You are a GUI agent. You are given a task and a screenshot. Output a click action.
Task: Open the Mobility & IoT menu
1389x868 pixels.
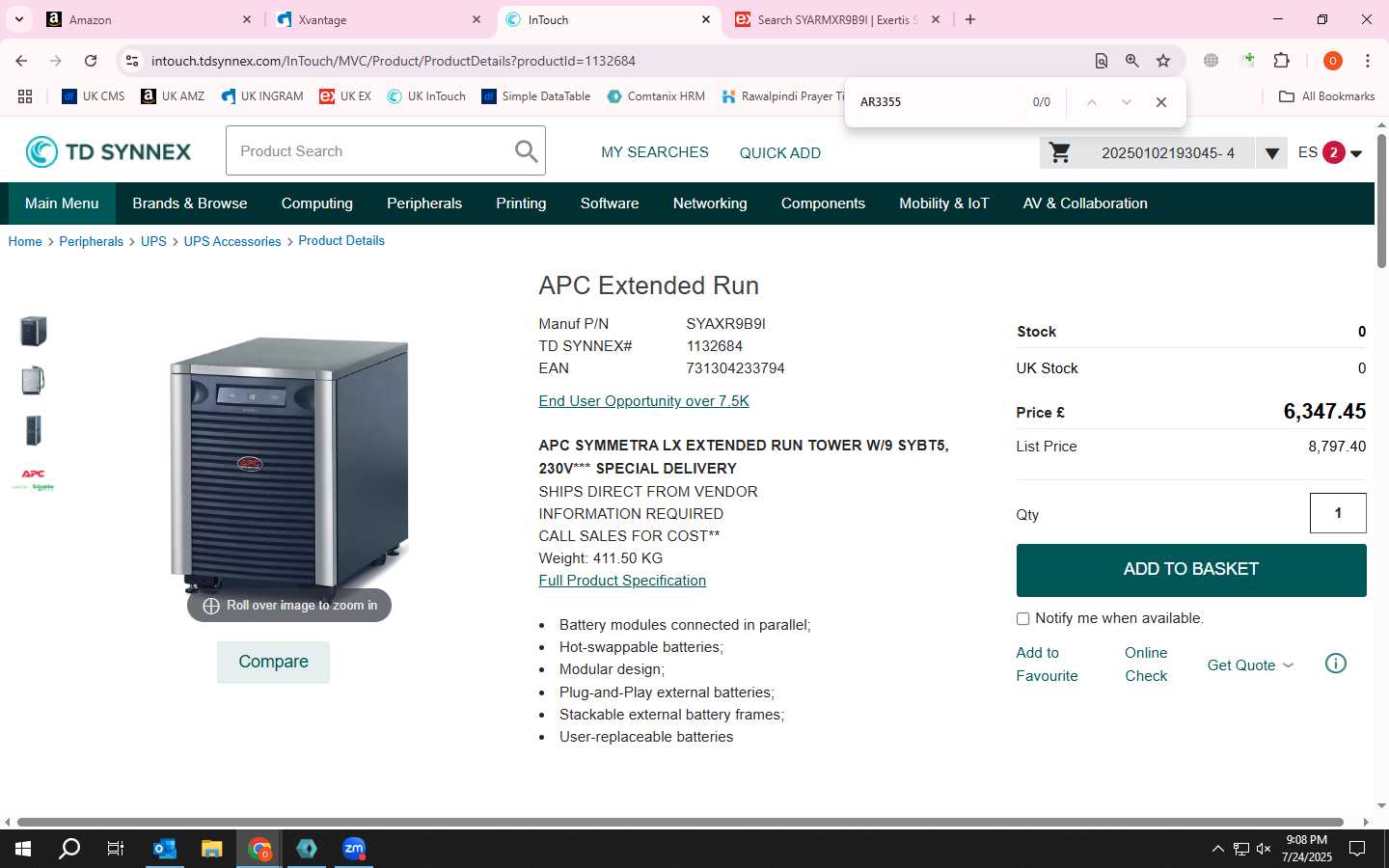tap(944, 203)
